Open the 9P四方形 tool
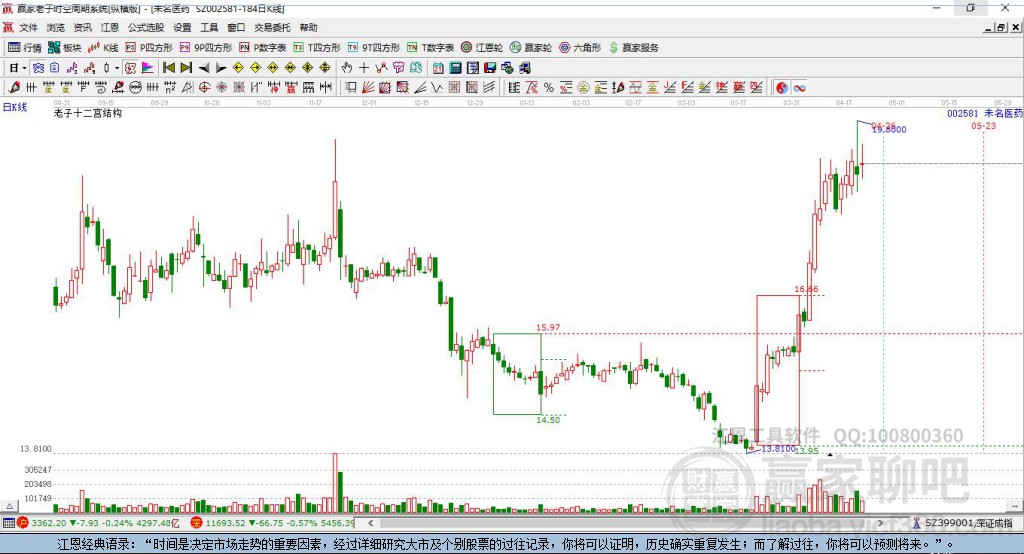1024x554 pixels. point(205,48)
